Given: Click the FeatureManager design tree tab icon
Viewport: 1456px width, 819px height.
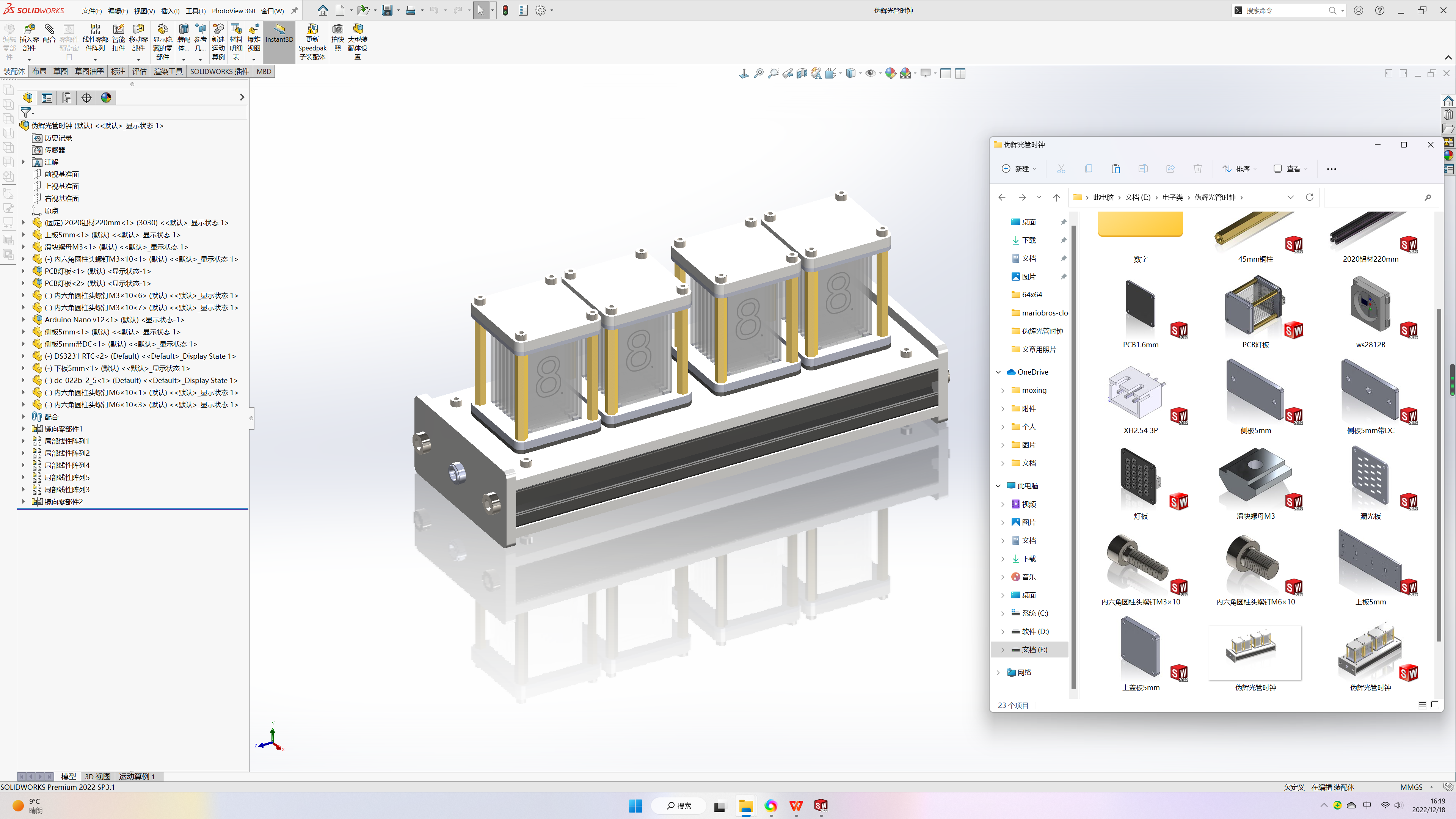Looking at the screenshot, I should (x=28, y=98).
